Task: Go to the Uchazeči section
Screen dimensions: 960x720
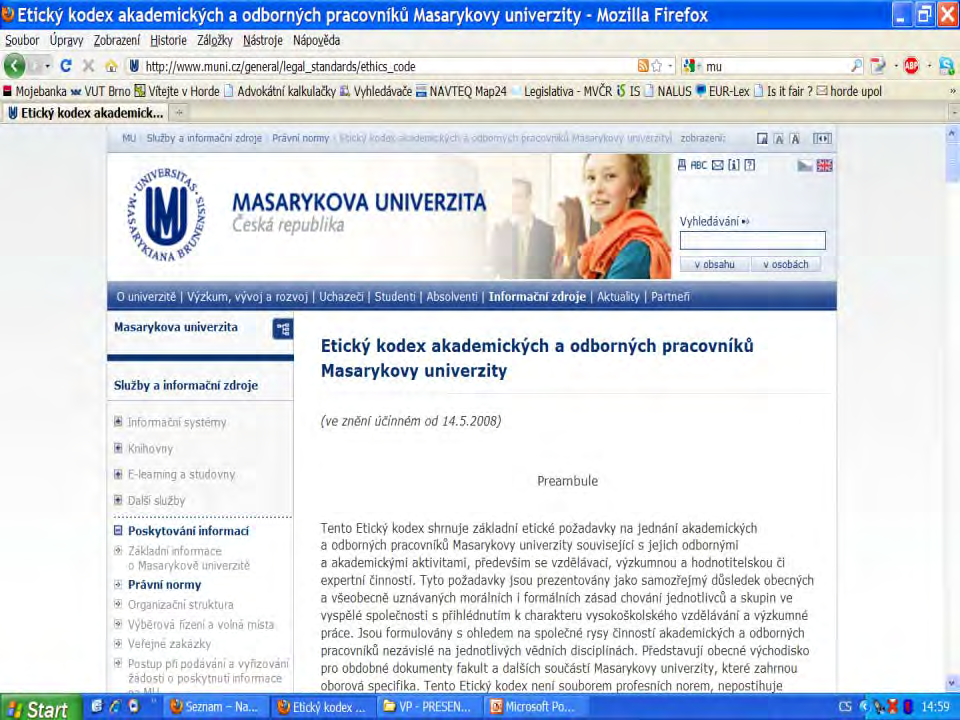Action: [x=341, y=296]
